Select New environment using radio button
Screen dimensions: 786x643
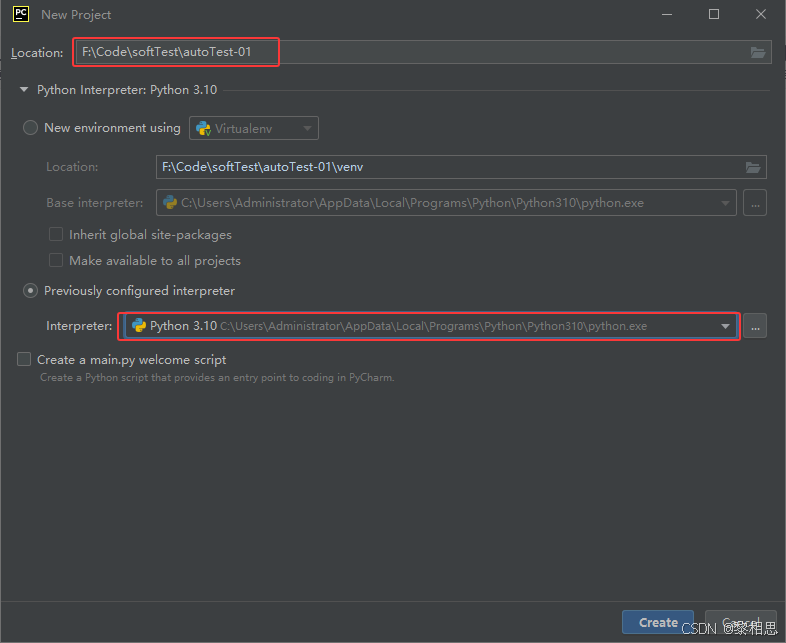tap(31, 128)
